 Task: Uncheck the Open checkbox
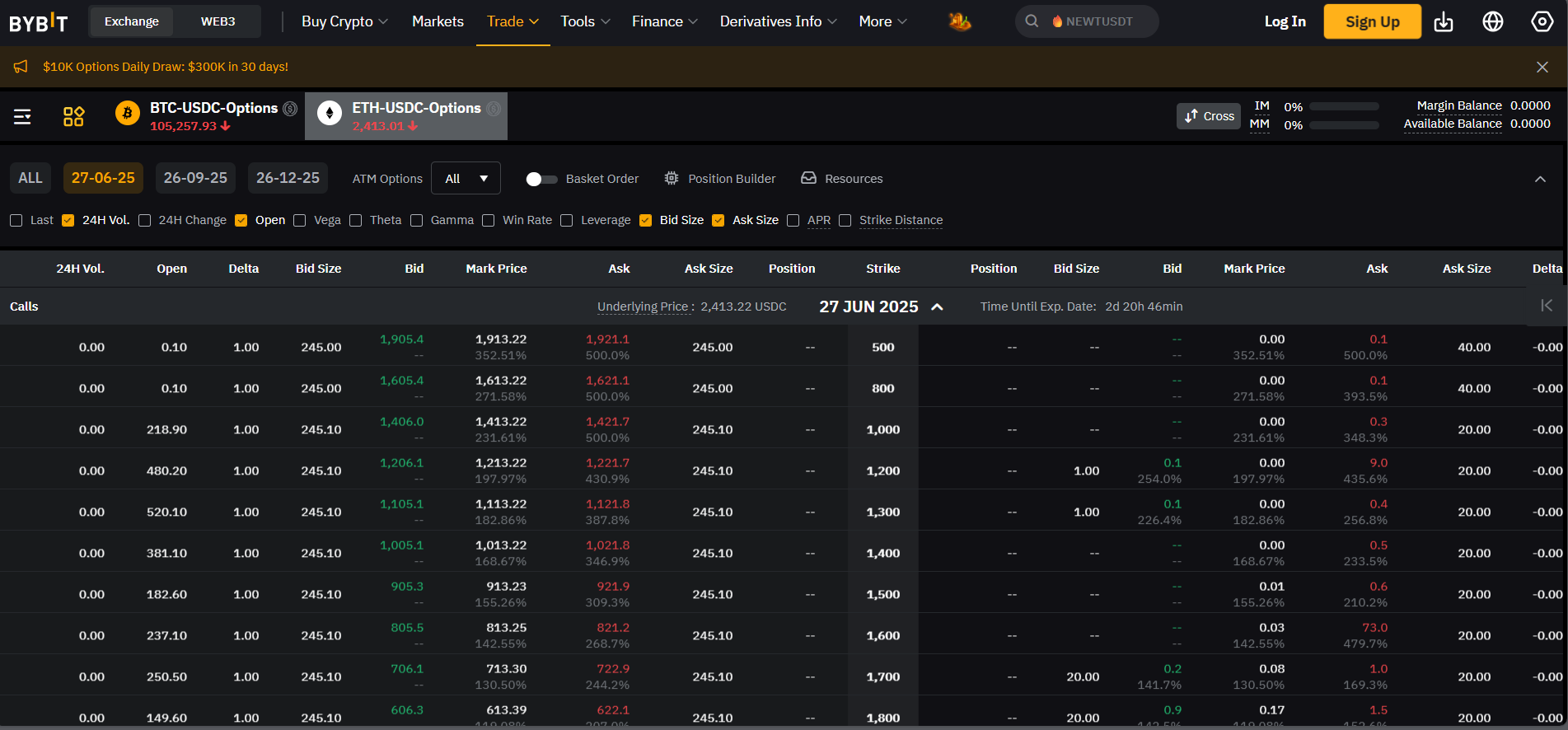[x=241, y=220]
